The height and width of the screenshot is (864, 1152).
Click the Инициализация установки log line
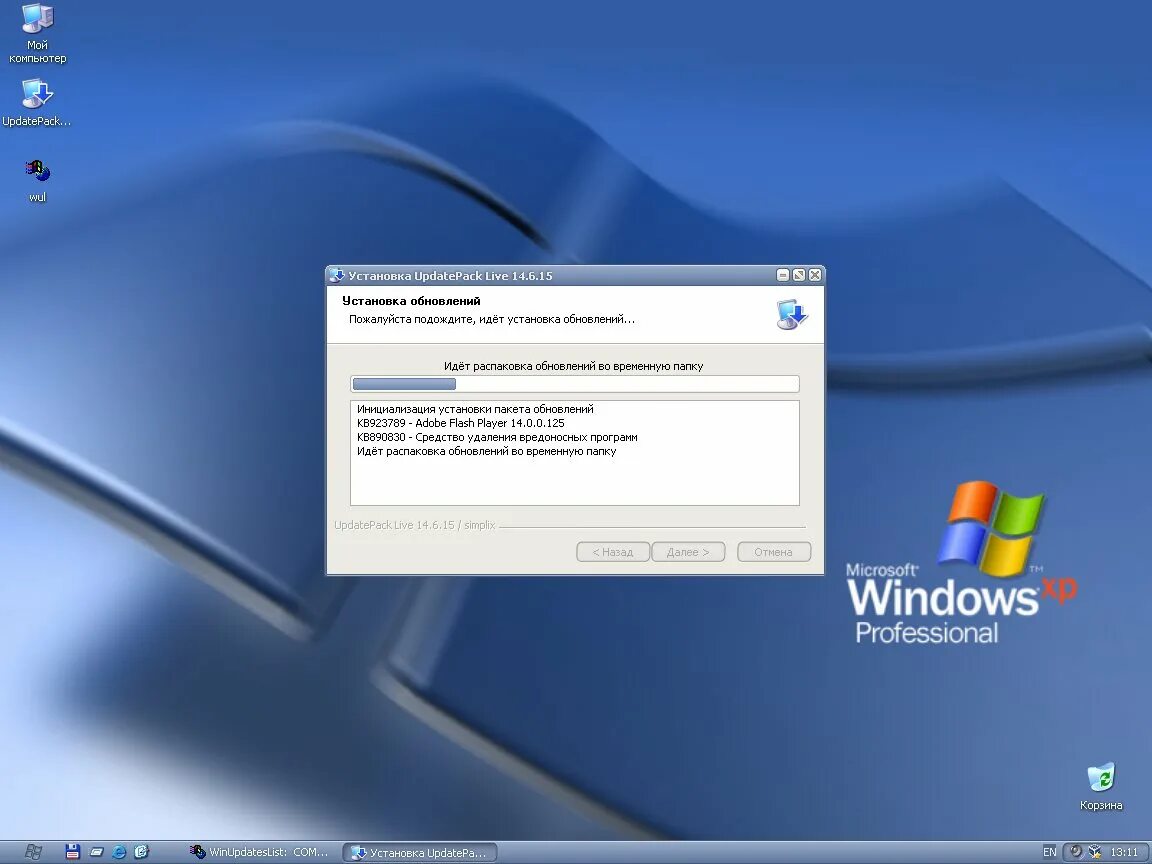[x=475, y=409]
